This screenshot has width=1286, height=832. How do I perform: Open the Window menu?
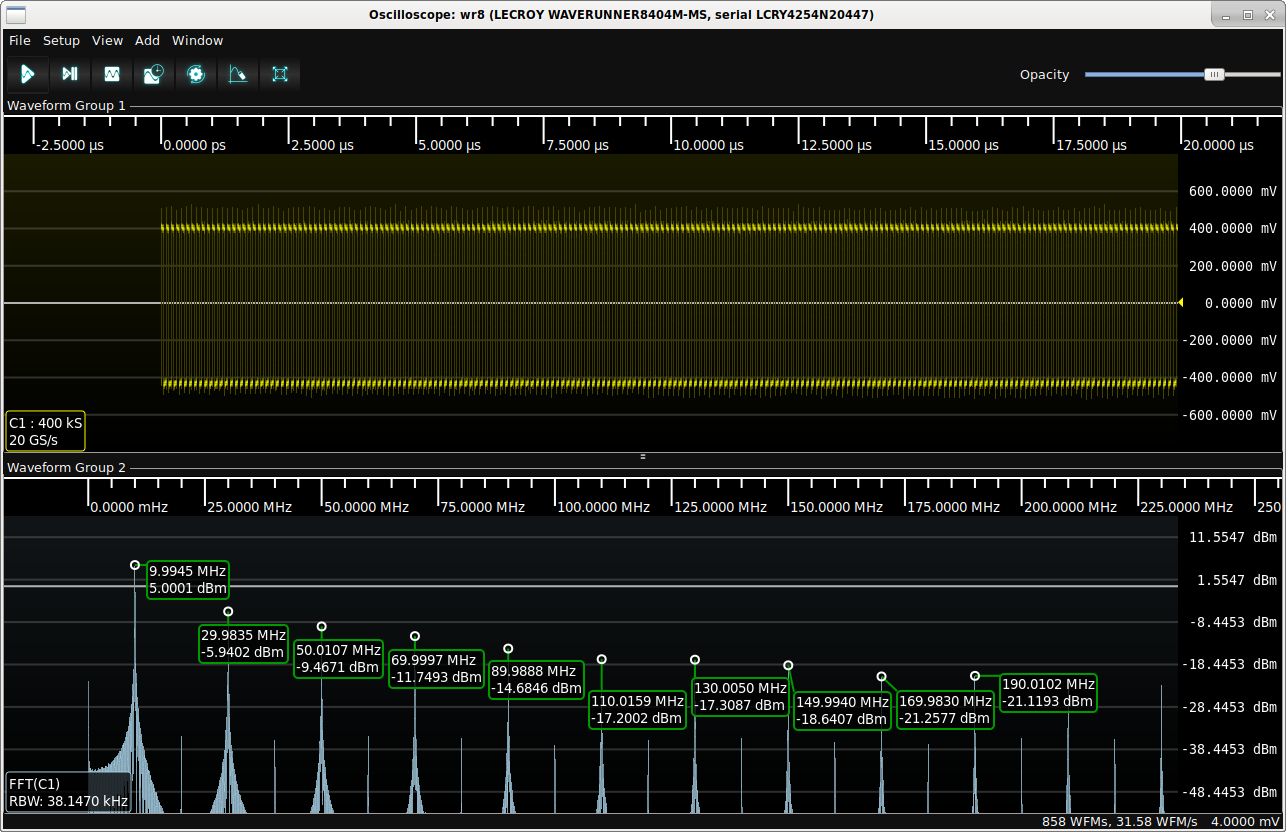[197, 41]
